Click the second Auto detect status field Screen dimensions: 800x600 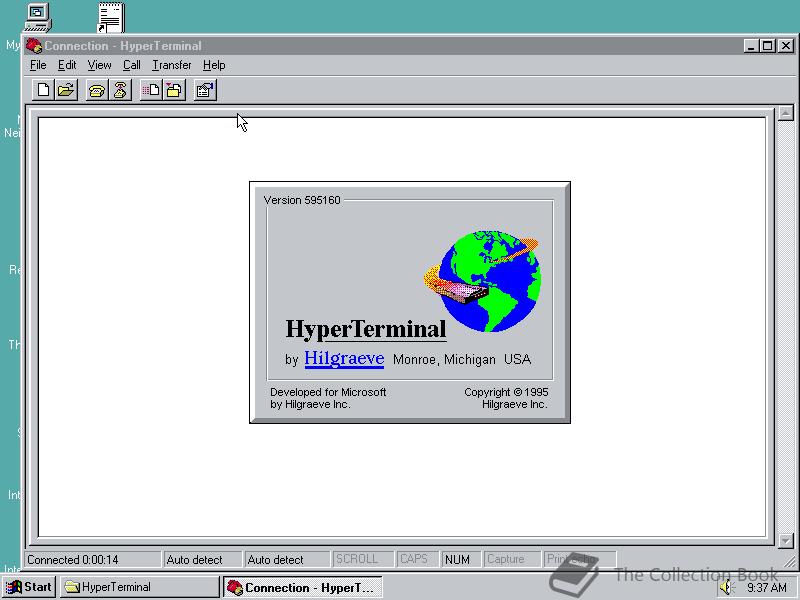point(287,560)
